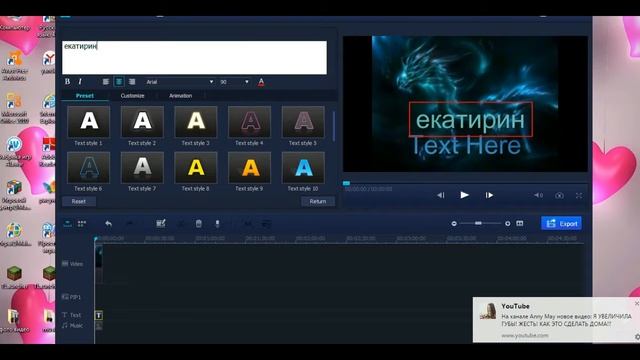The height and width of the screenshot is (360, 640).
Task: Adjust the timeline zoom slider
Action: tap(478, 223)
